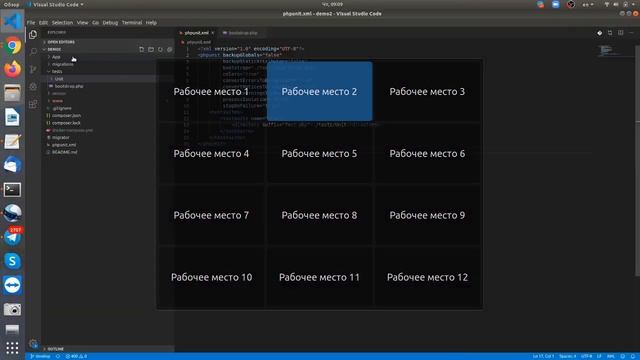The image size is (640, 360).
Task: Open the Files manager in the dock
Action: pyautogui.click(x=12, y=93)
